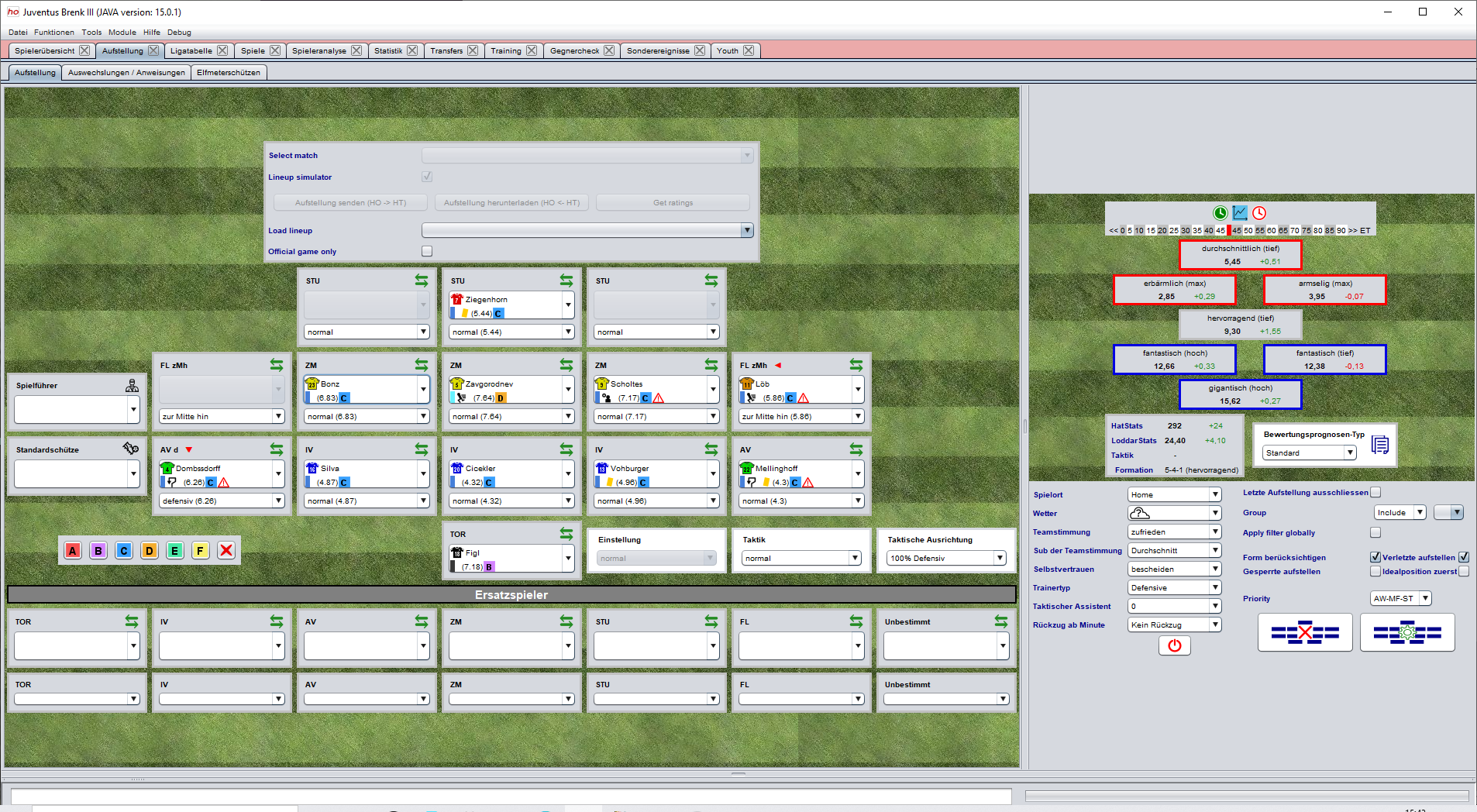Toggle Verletzte aufstellen checkbox

tap(1464, 557)
